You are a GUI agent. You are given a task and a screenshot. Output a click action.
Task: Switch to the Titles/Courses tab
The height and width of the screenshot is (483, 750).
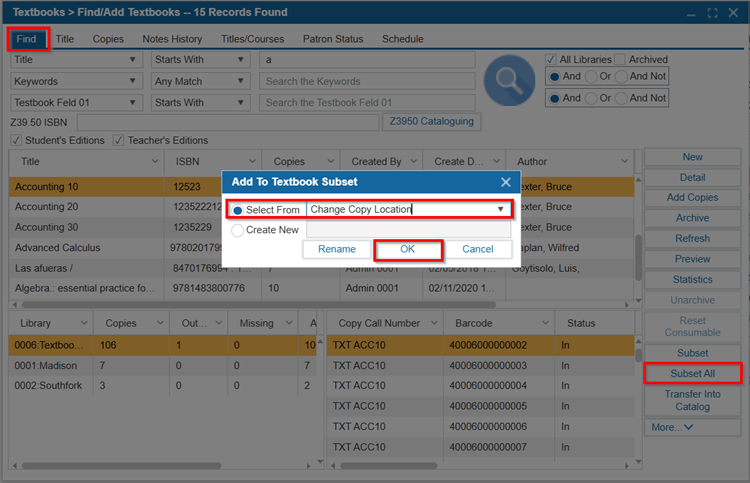click(253, 39)
